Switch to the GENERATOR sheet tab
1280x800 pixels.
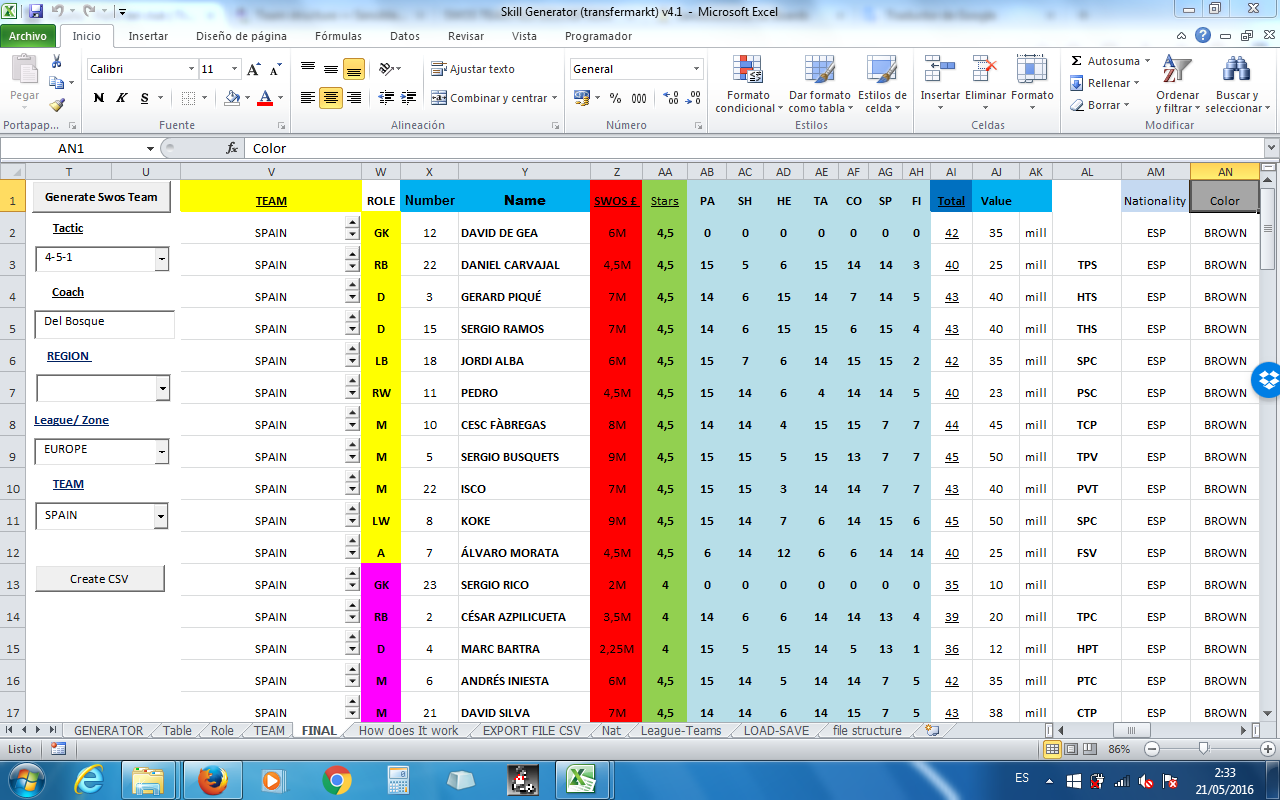(108, 731)
